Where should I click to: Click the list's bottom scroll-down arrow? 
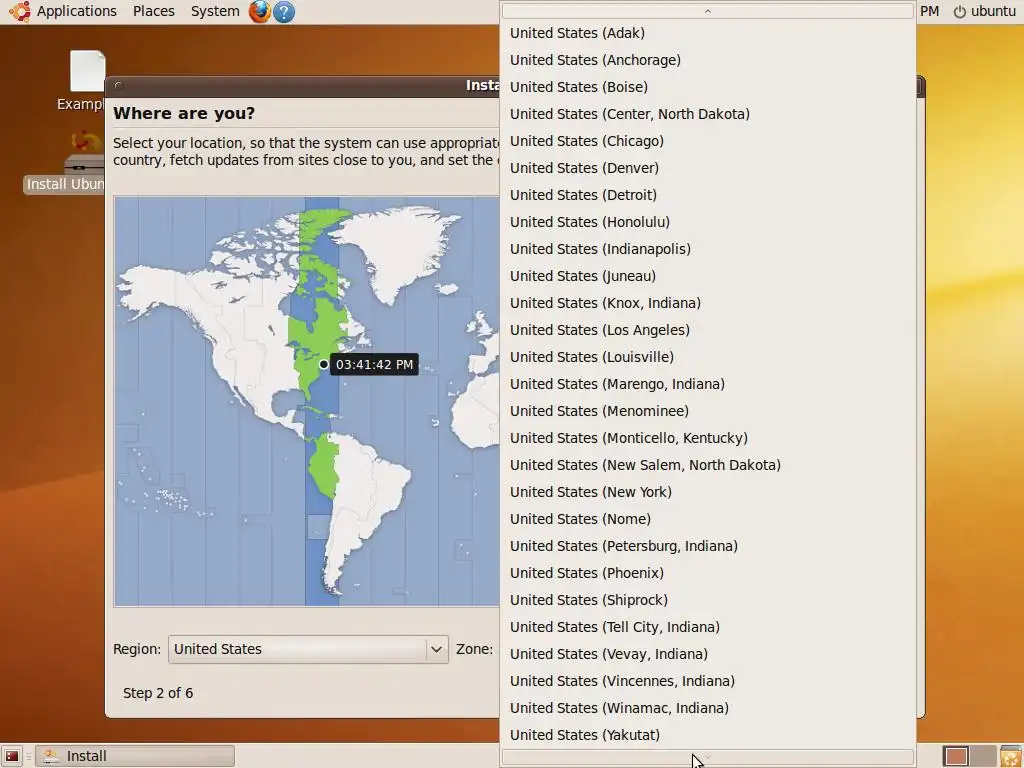click(x=707, y=757)
